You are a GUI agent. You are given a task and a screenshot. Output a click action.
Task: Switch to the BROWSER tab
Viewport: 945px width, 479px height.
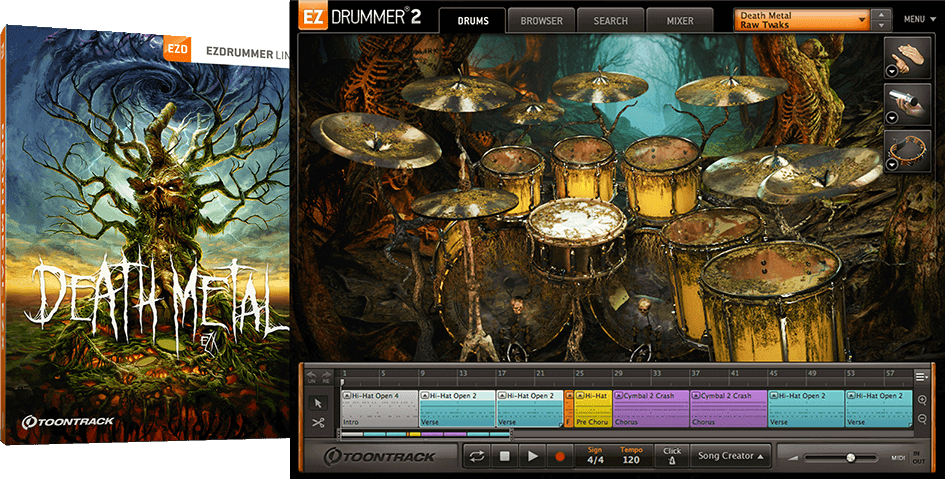(x=541, y=20)
